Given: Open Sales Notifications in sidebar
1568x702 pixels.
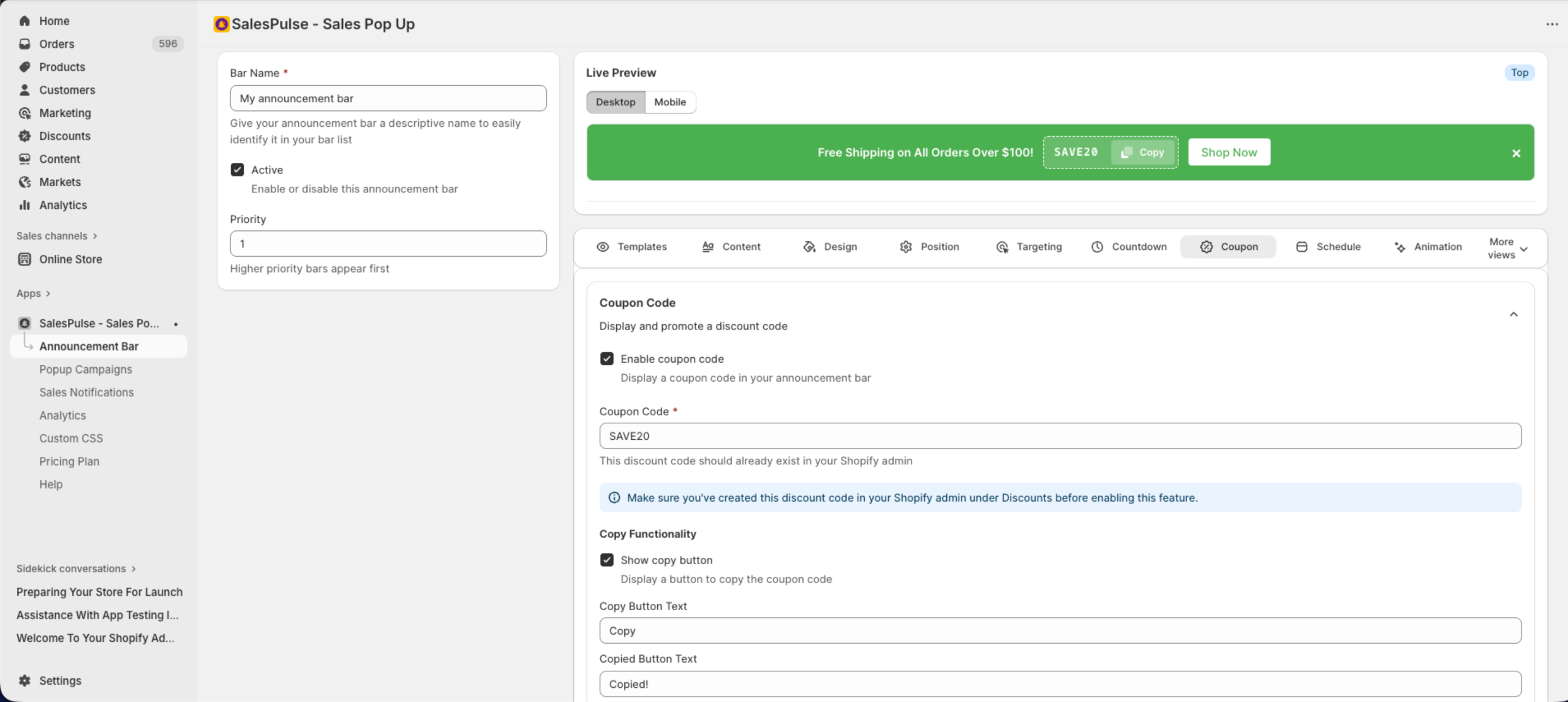Looking at the screenshot, I should click(86, 392).
